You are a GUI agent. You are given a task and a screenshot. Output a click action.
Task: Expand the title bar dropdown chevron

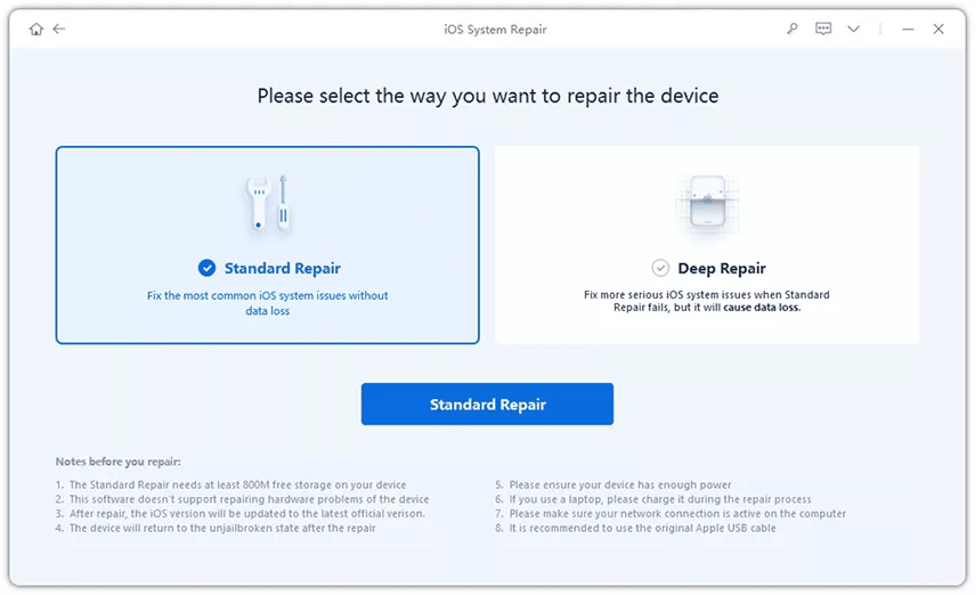853,29
